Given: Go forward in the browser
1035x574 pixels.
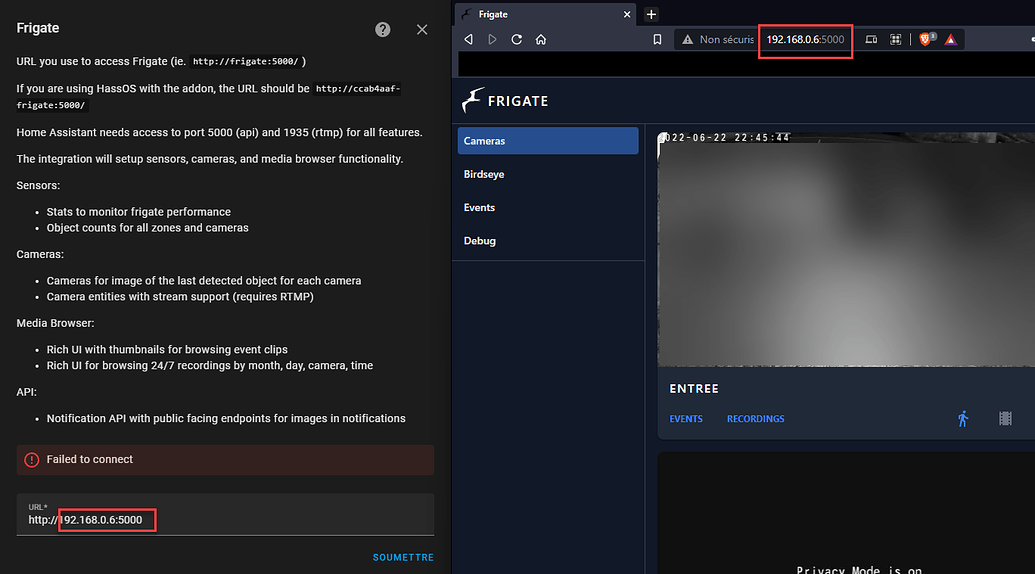Looking at the screenshot, I should [x=492, y=40].
